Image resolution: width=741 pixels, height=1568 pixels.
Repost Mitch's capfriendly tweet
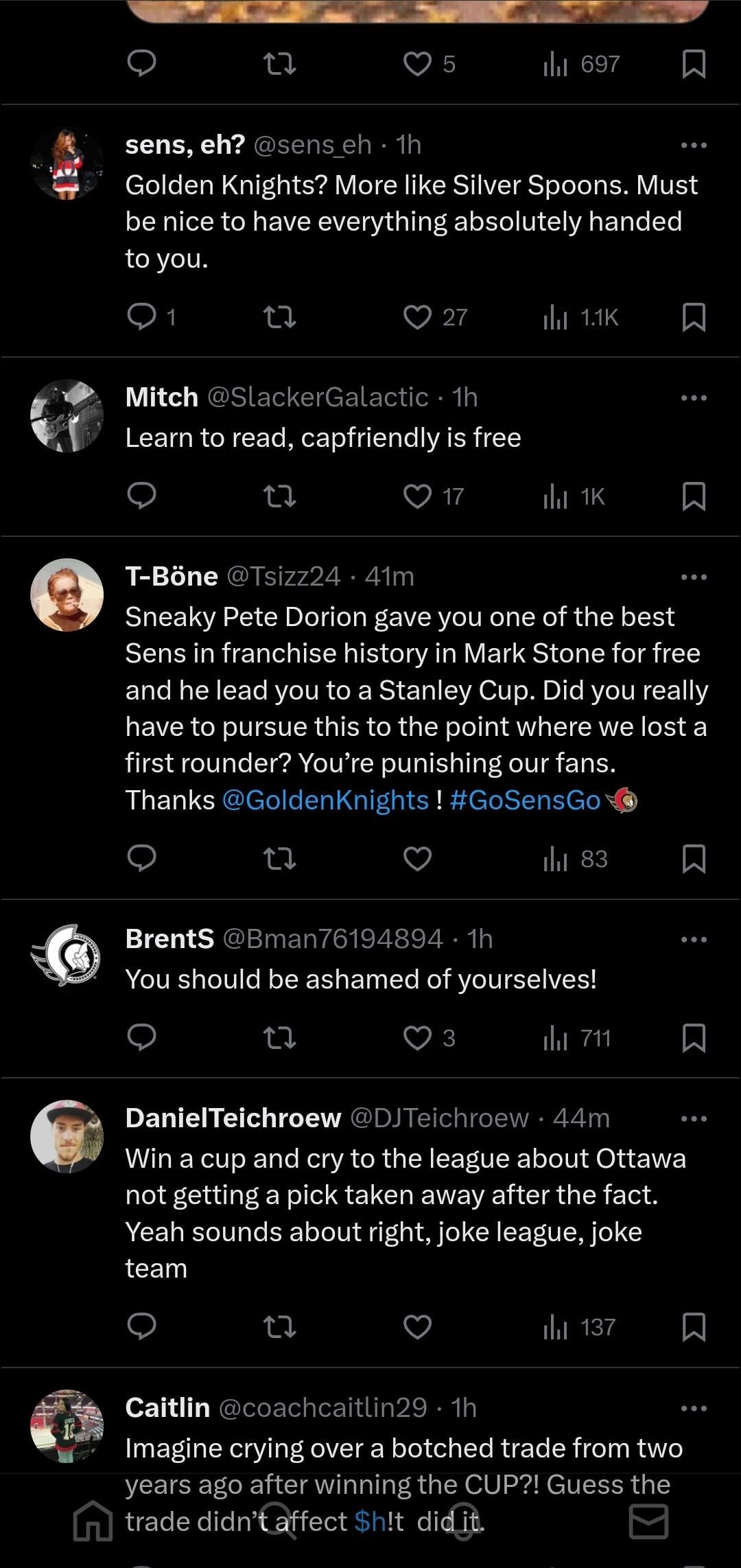tap(280, 496)
